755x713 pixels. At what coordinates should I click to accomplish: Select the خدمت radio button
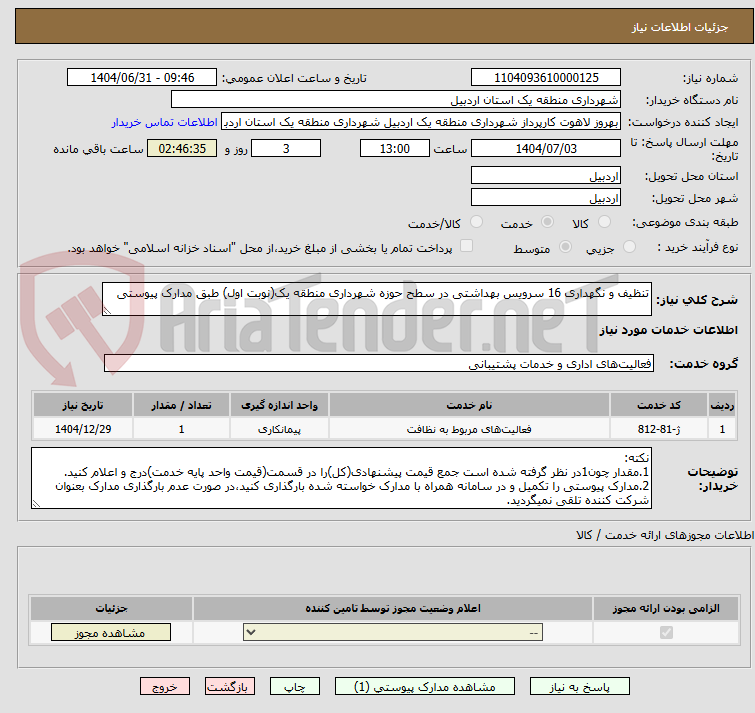coord(547,222)
